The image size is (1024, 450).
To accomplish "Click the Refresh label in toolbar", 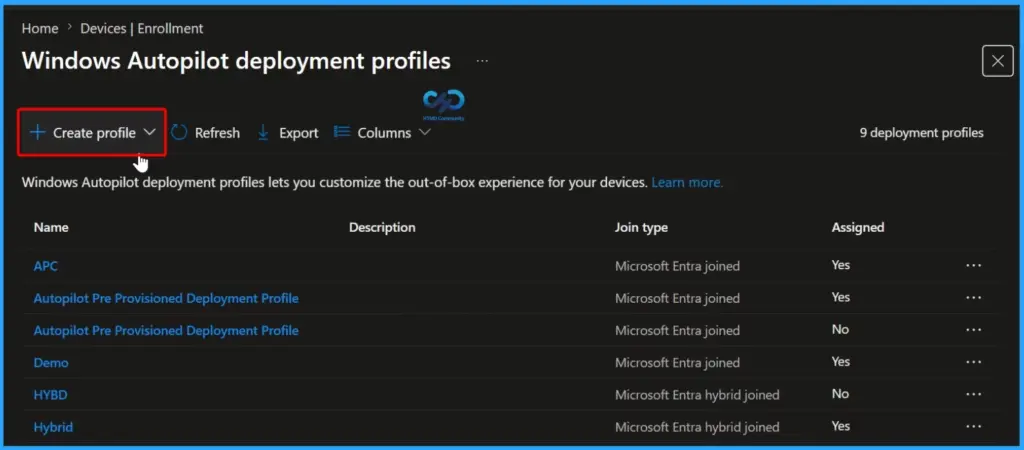I will pyautogui.click(x=217, y=133).
